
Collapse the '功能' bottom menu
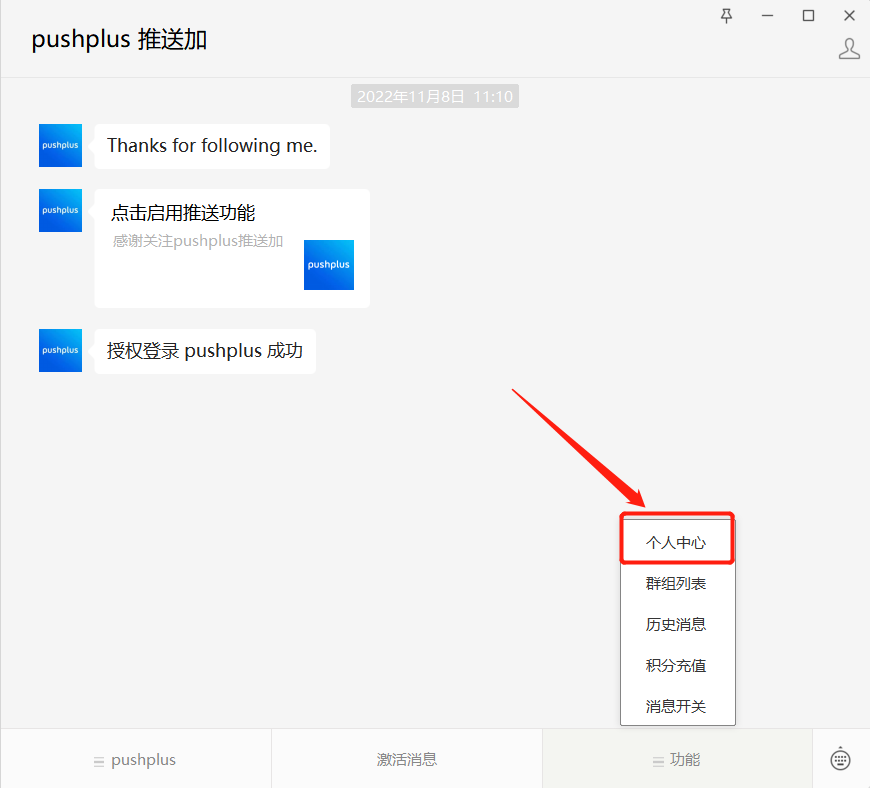click(677, 759)
